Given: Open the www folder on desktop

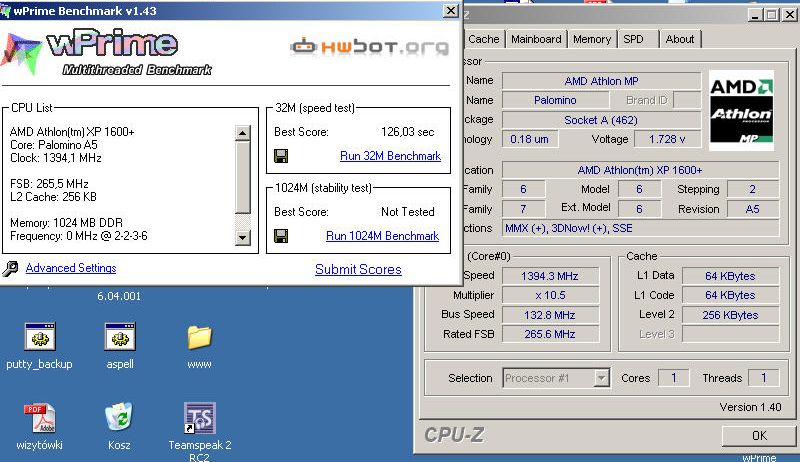Looking at the screenshot, I should 199,338.
